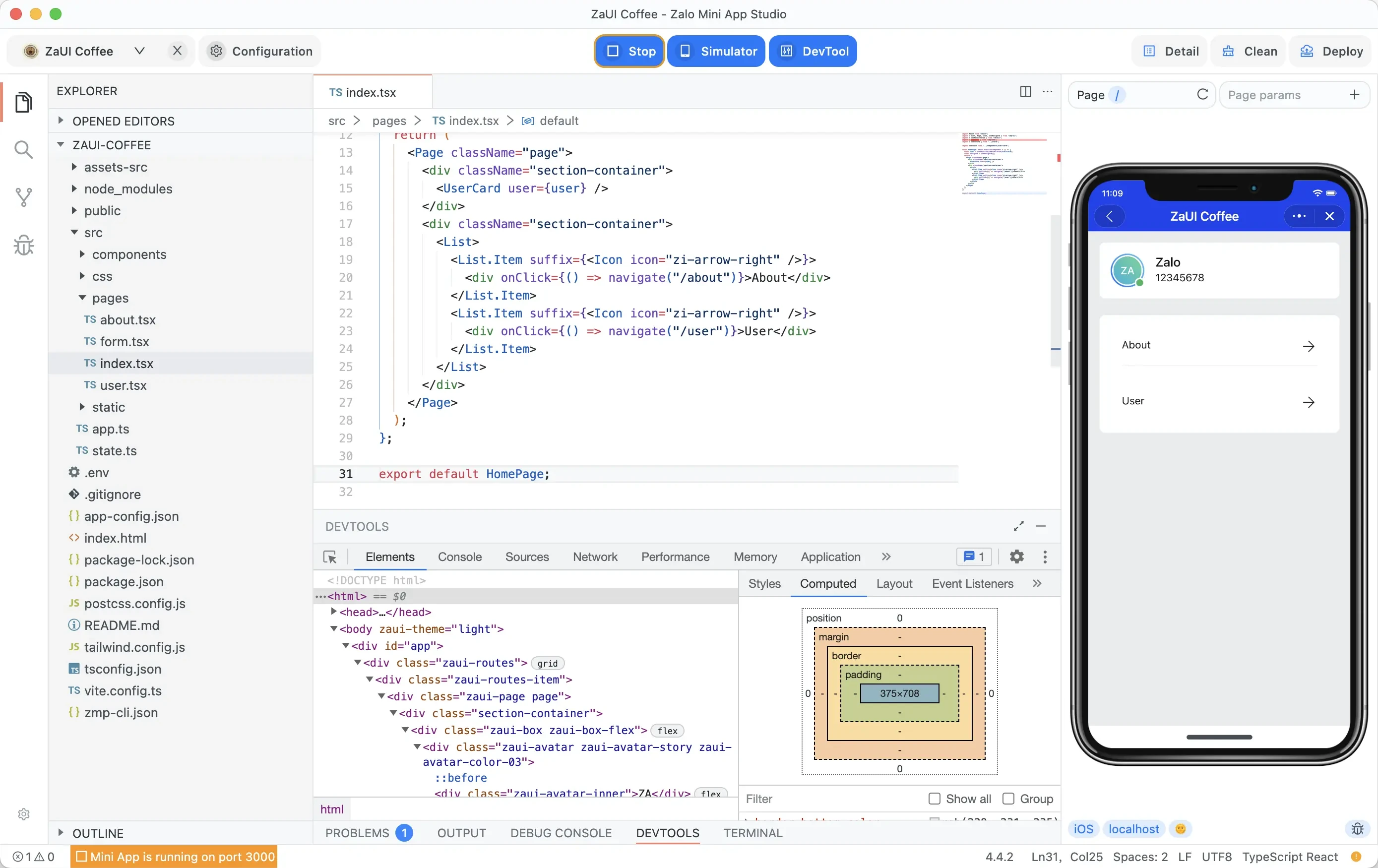
Task: Open the PROBLEMS panel tab
Action: coord(369,832)
